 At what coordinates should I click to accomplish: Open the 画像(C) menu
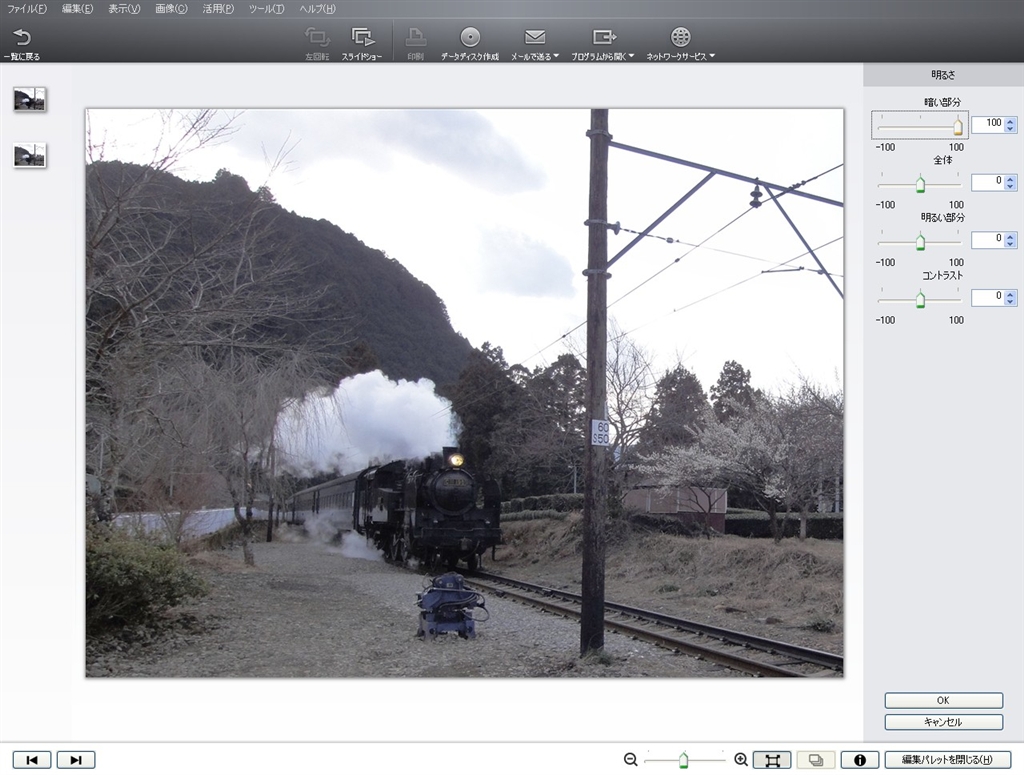coord(171,8)
